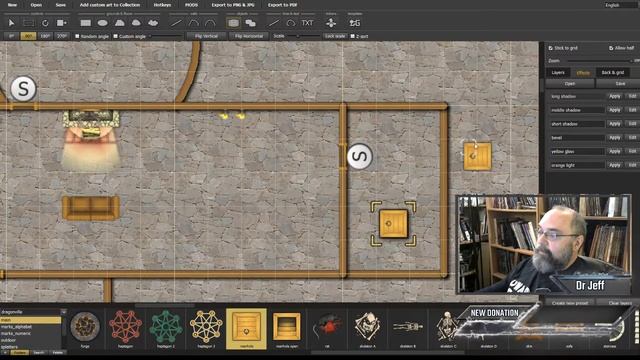The width and height of the screenshot is (640, 360).
Task: Set rotation to 0 degrees
Action: pos(11,36)
